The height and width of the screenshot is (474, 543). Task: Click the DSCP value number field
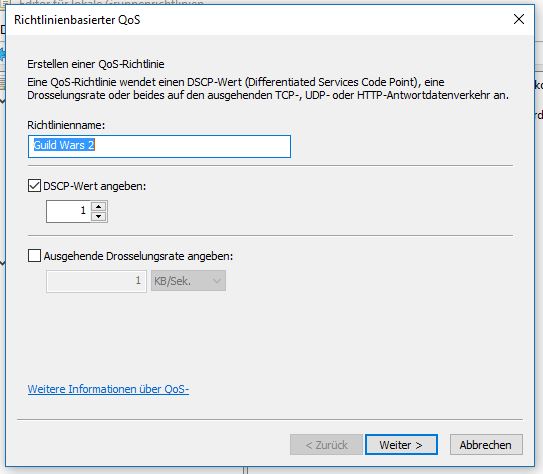coord(69,211)
